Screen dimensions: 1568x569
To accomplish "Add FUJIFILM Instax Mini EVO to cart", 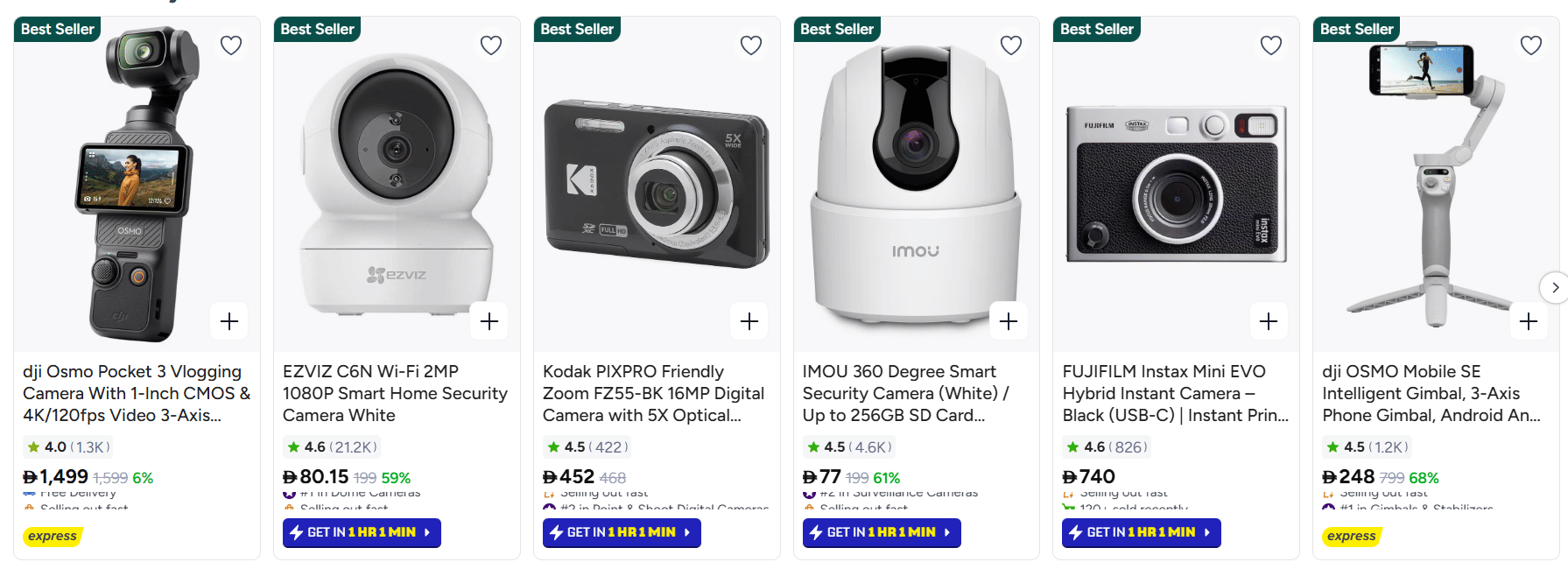I will (x=1269, y=321).
